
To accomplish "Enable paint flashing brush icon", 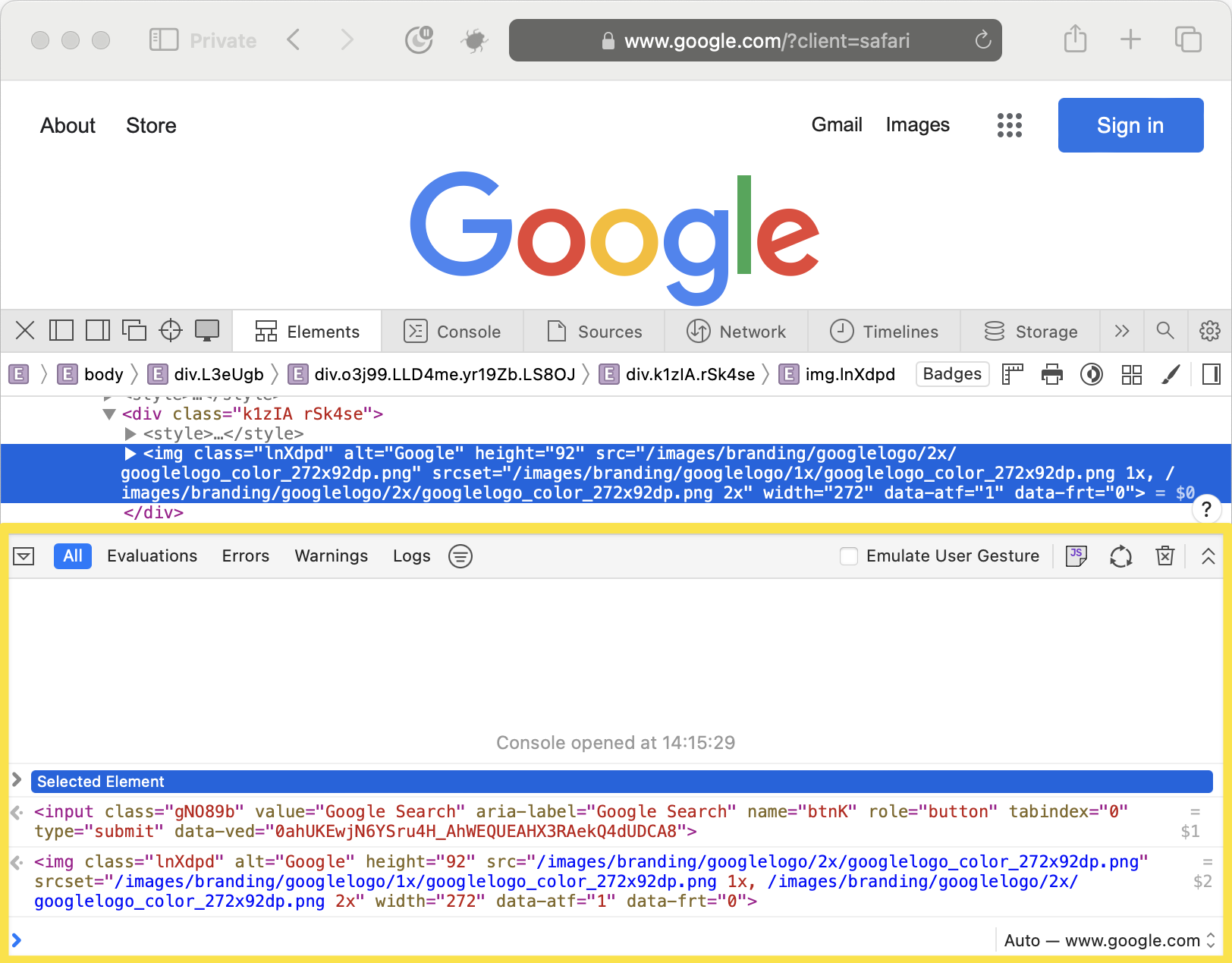I will (x=1171, y=374).
